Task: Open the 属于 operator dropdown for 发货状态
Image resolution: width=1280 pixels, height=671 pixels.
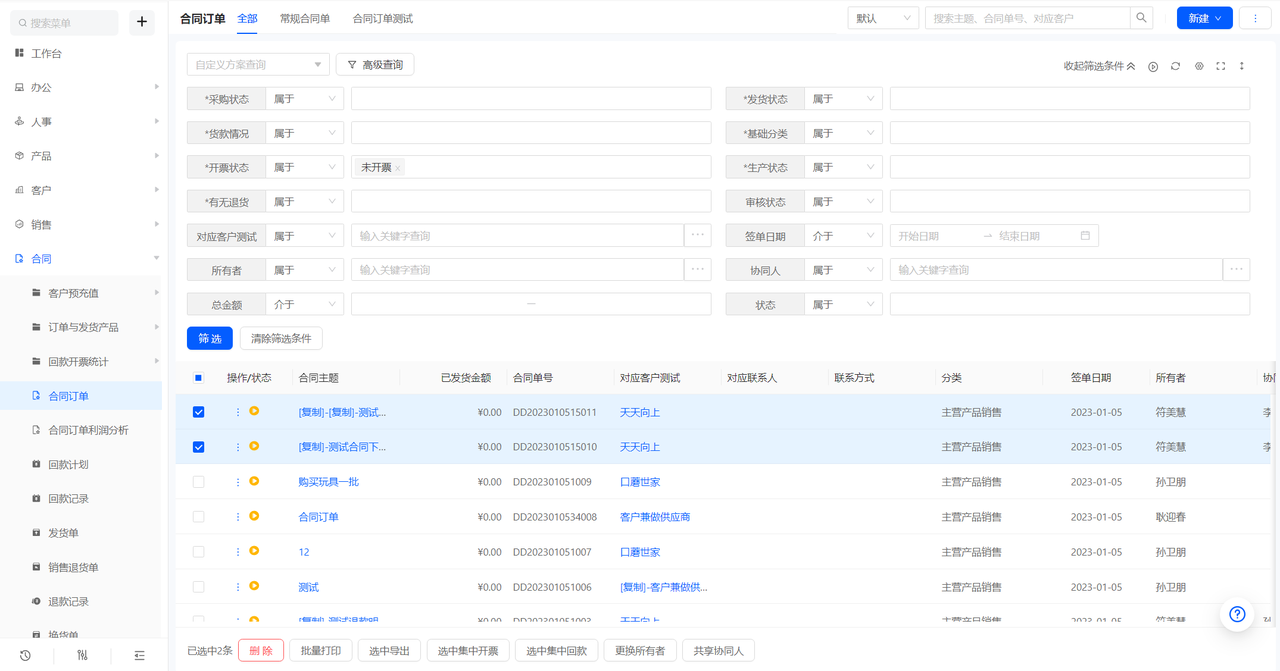Action: coord(843,99)
